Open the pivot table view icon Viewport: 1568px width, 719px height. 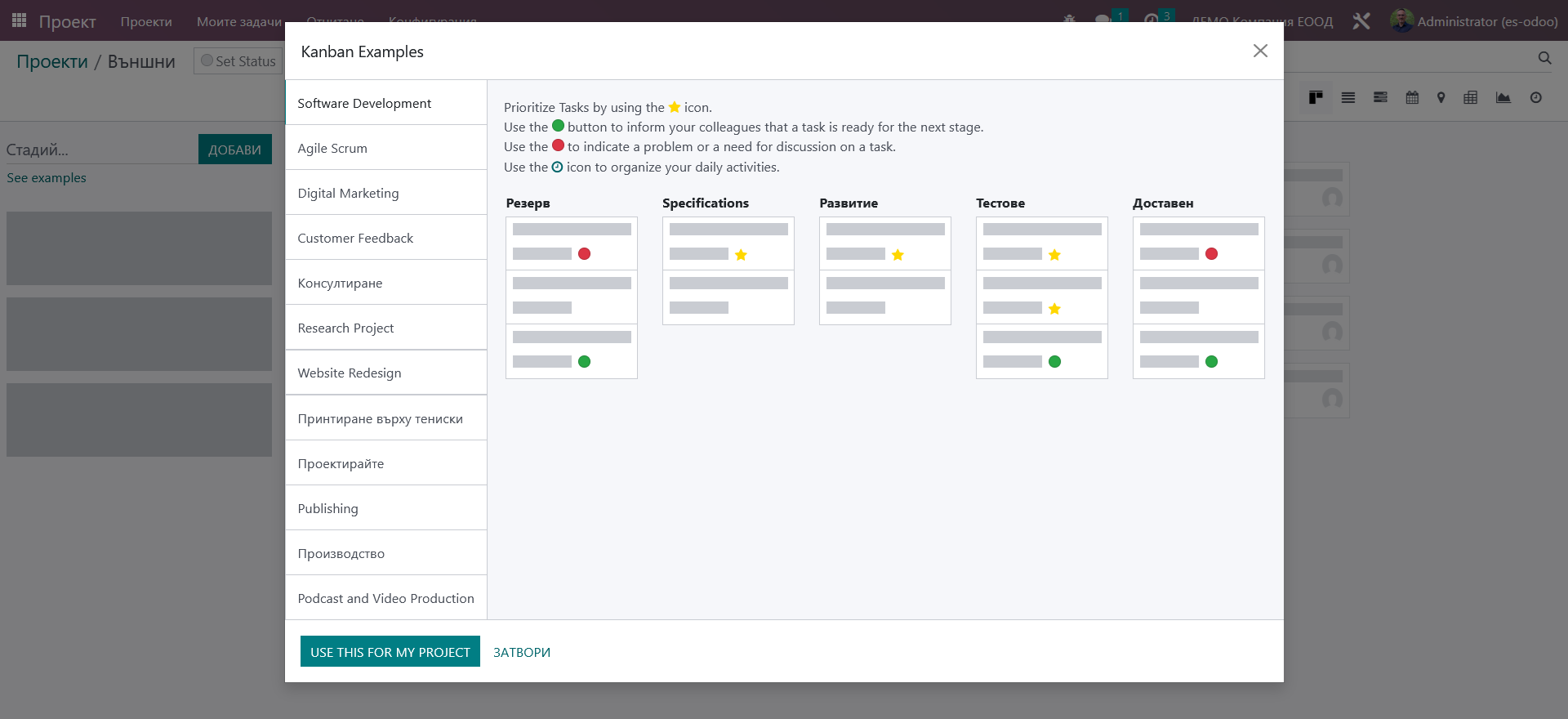(1471, 98)
